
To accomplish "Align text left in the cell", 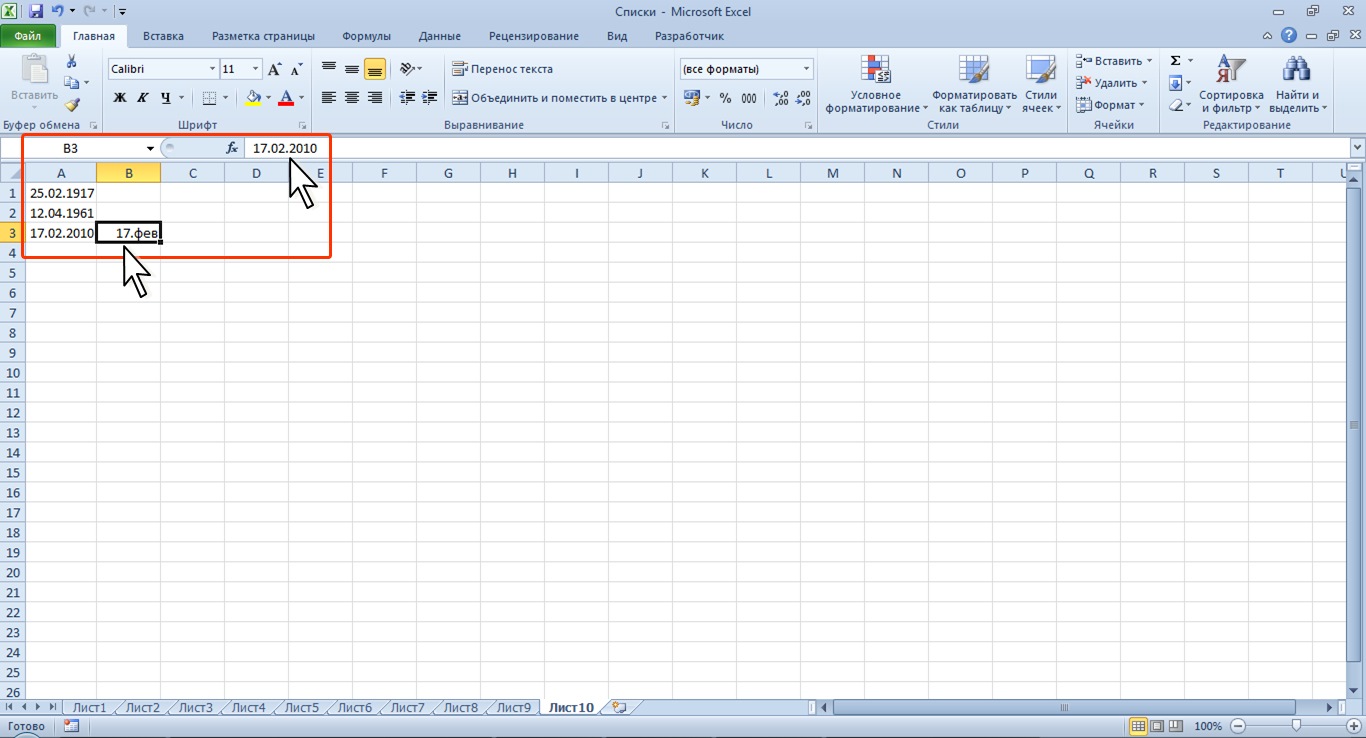I will pyautogui.click(x=328, y=98).
